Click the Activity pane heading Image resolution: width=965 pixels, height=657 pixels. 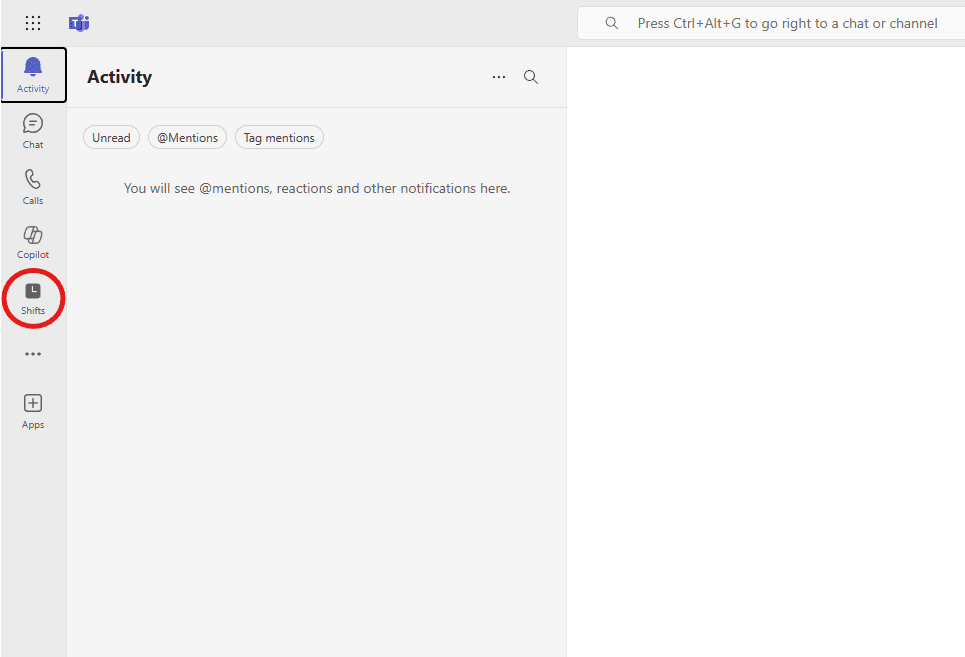pos(119,77)
